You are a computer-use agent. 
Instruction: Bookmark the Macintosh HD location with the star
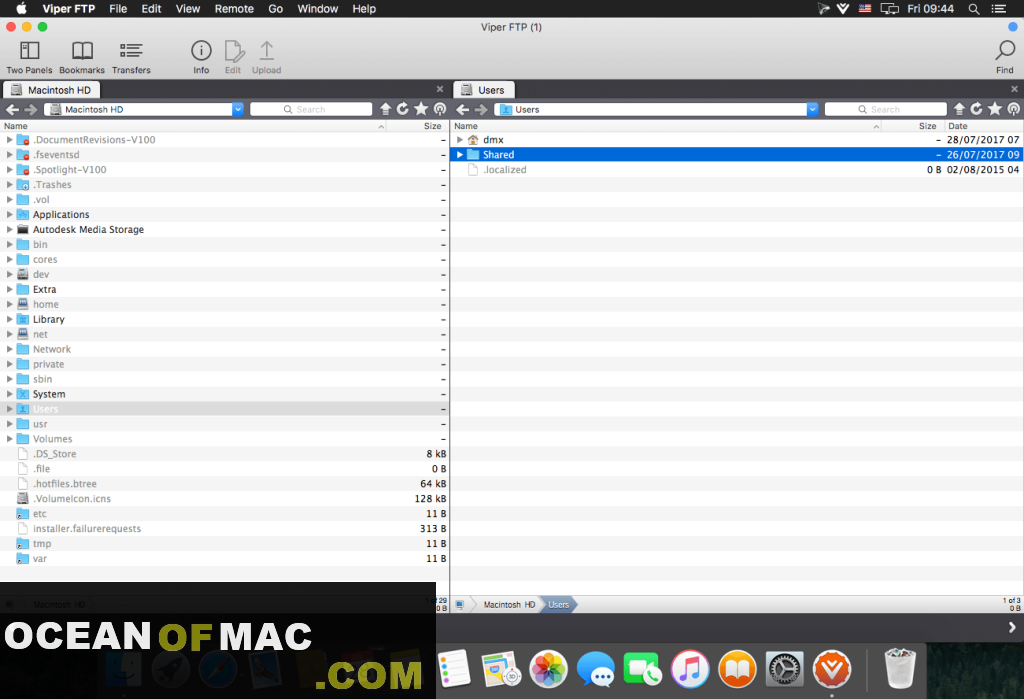[x=421, y=109]
